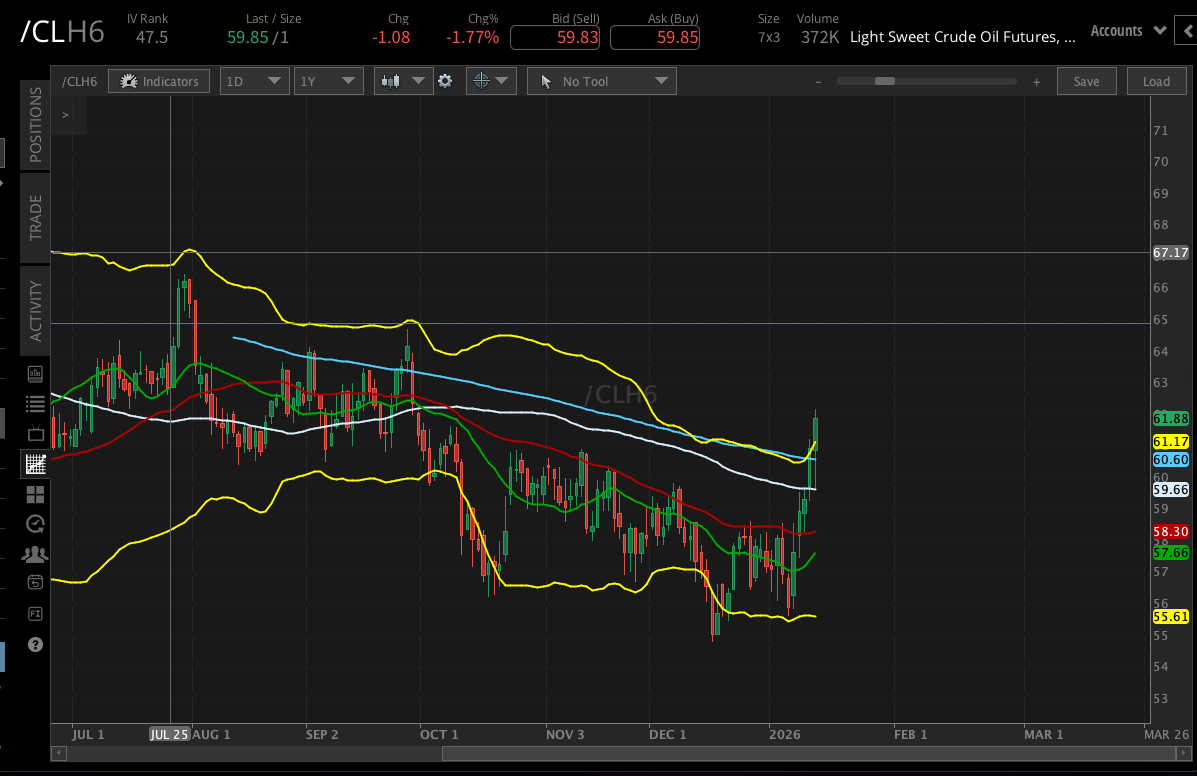Image resolution: width=1197 pixels, height=776 pixels.
Task: Click the scrollbar left arrow
Action: (59, 754)
